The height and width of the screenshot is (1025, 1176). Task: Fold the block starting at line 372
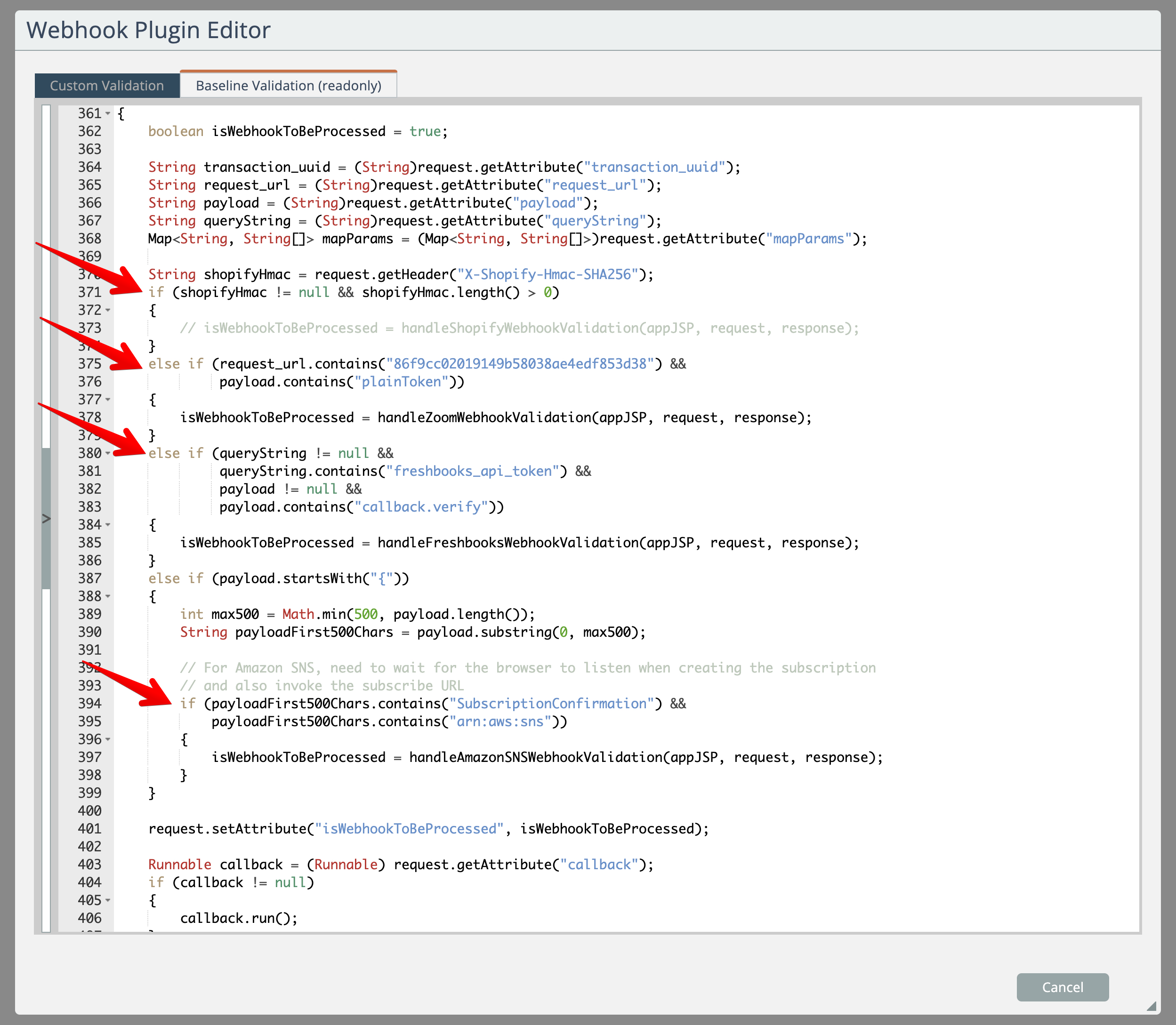108,310
